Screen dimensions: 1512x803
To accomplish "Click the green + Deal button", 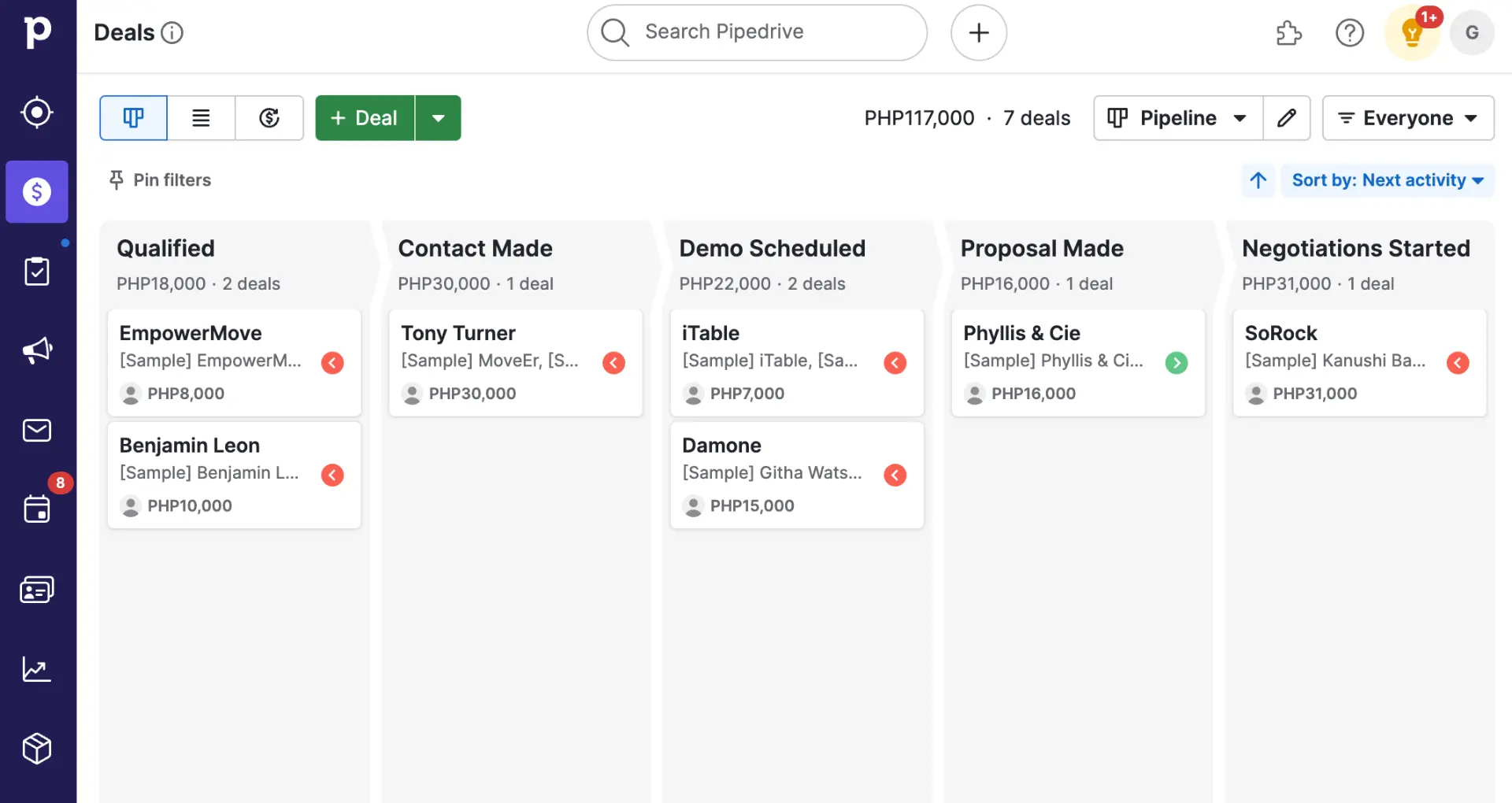I will (x=365, y=118).
